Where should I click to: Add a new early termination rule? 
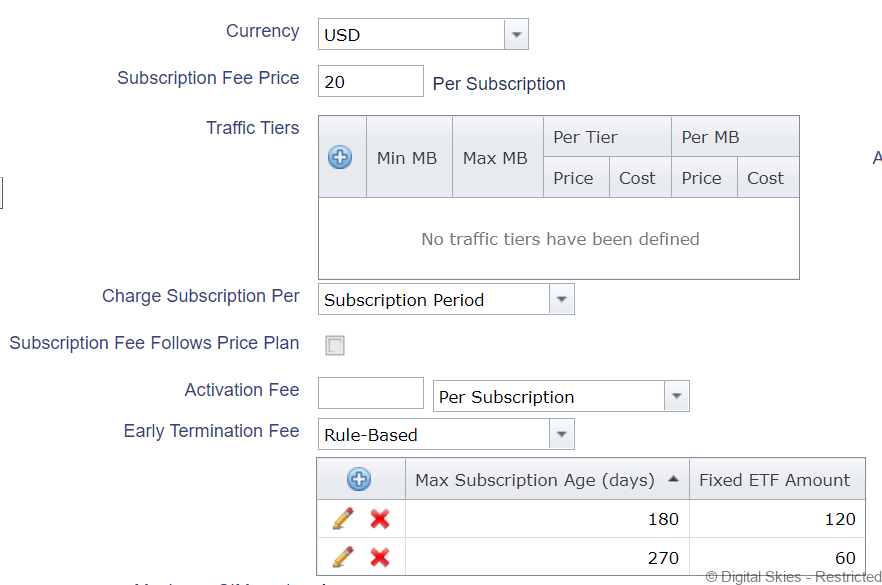coord(359,480)
